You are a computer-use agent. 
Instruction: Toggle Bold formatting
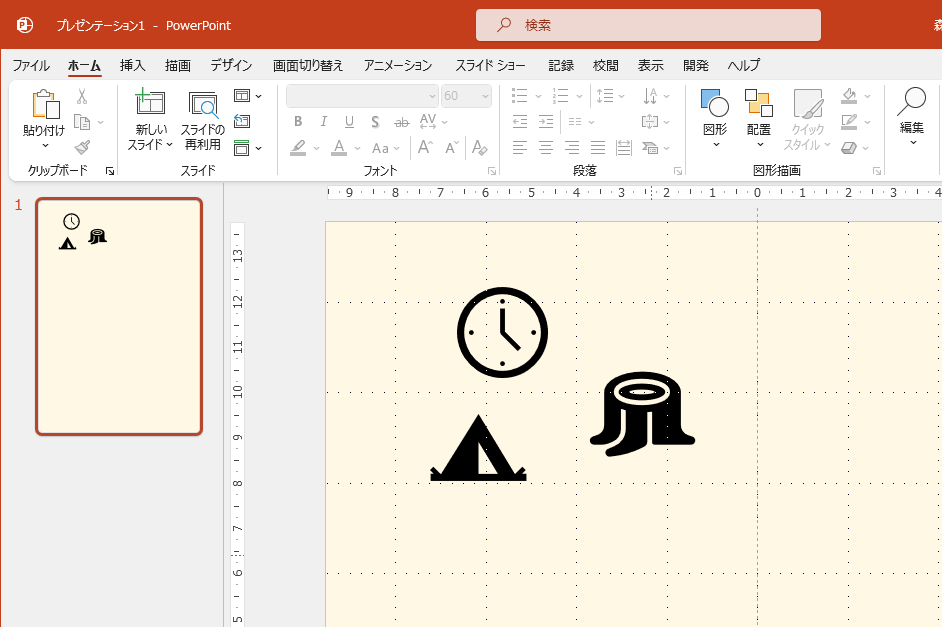click(298, 122)
